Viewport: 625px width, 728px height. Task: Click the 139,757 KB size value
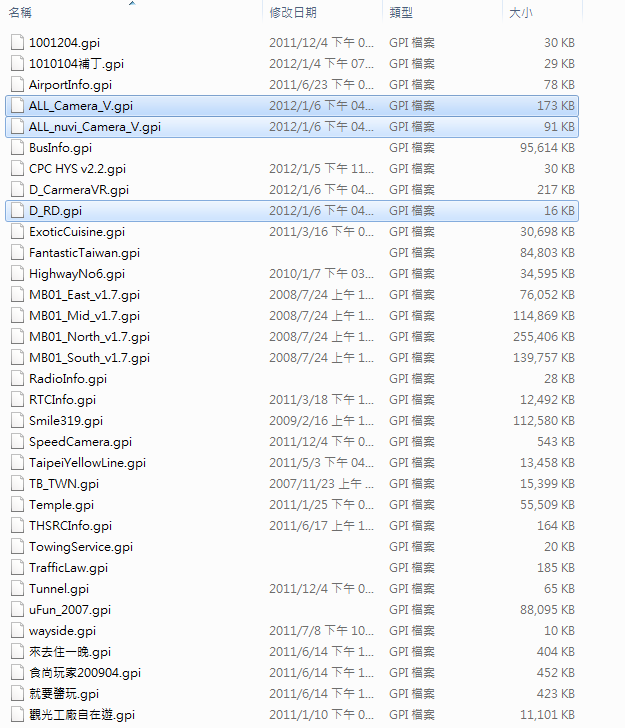point(544,358)
